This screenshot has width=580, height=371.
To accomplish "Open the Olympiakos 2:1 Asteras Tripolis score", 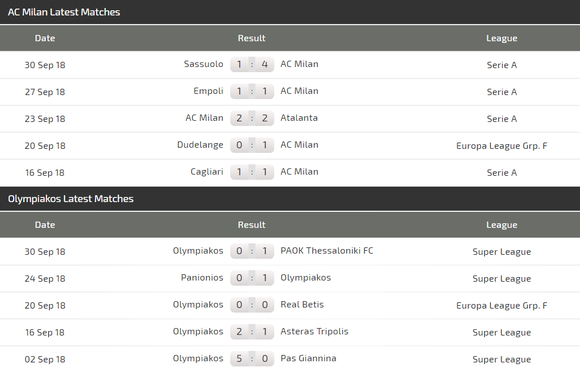I will [252, 332].
